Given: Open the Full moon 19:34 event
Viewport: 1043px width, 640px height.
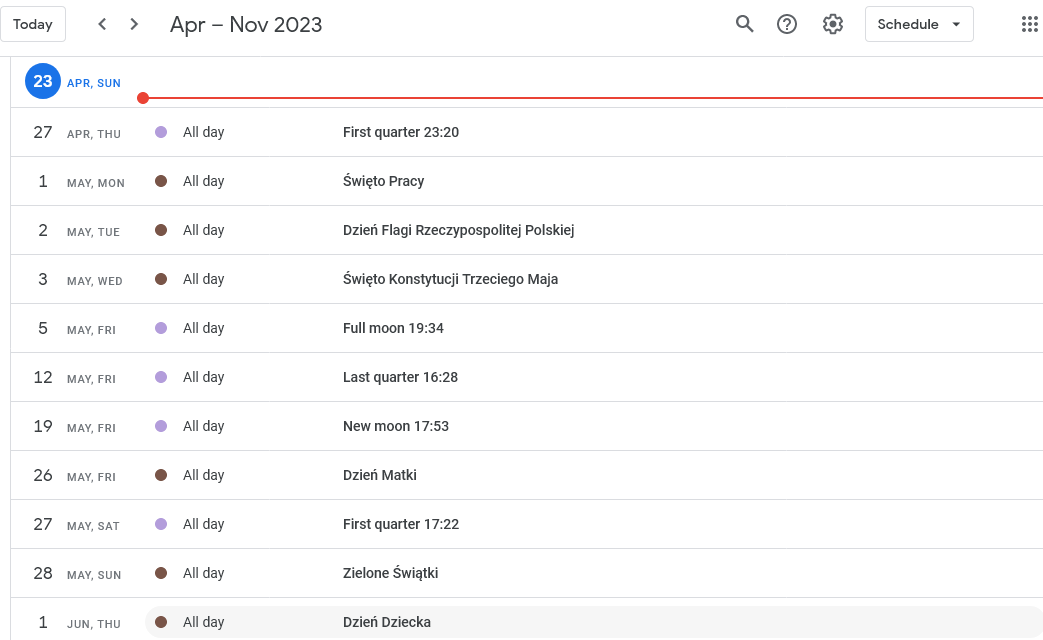Looking at the screenshot, I should click(393, 328).
